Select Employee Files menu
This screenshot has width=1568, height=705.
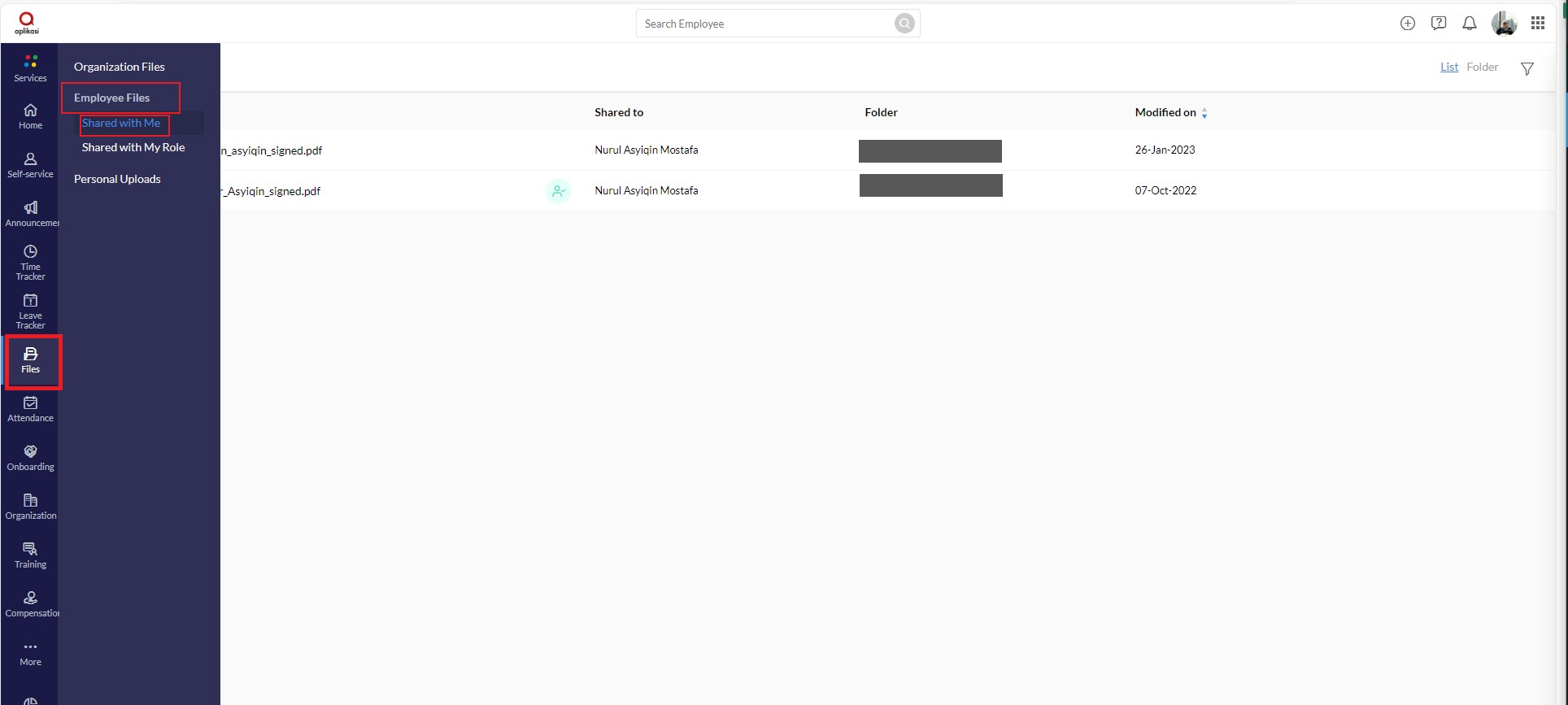pyautogui.click(x=111, y=98)
